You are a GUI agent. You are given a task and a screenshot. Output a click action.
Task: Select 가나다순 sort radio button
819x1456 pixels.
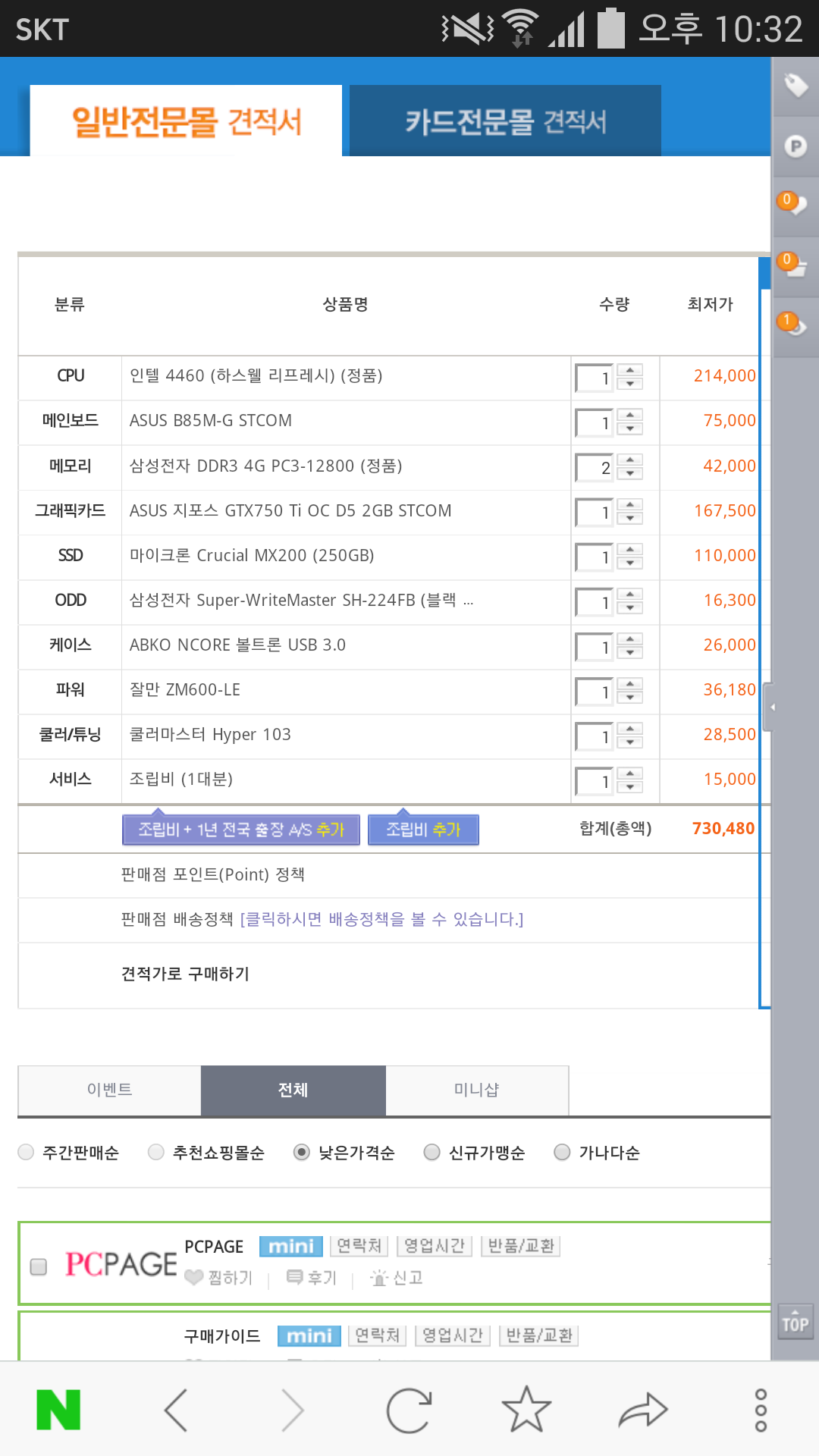pyautogui.click(x=563, y=1152)
